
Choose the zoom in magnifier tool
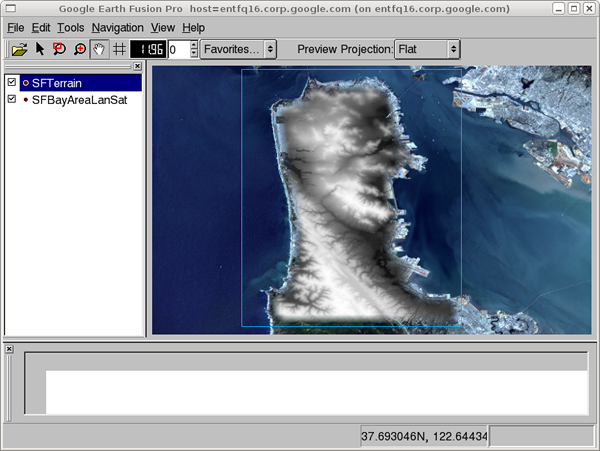point(79,49)
